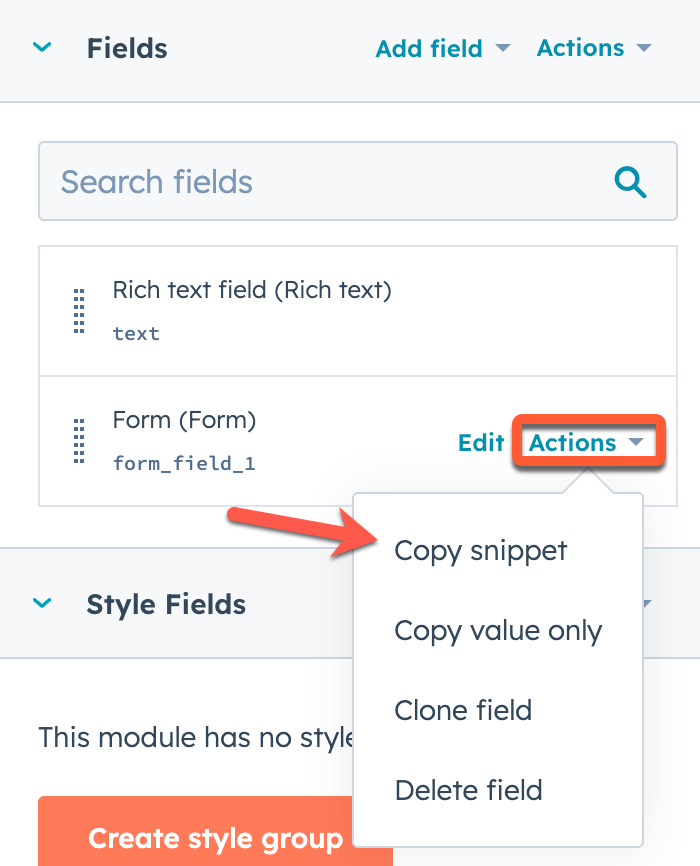Select the Form (Form) field label
The image size is (700, 866).
click(x=184, y=421)
